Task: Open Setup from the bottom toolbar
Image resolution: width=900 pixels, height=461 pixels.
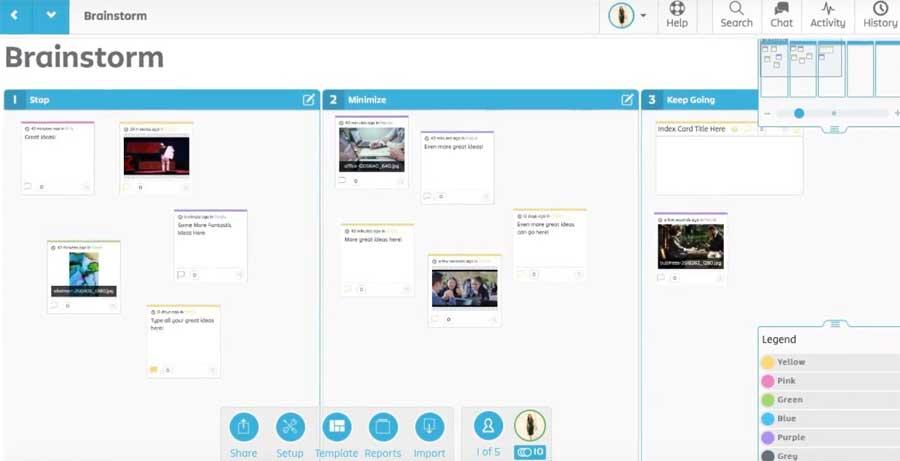Action: [x=290, y=436]
